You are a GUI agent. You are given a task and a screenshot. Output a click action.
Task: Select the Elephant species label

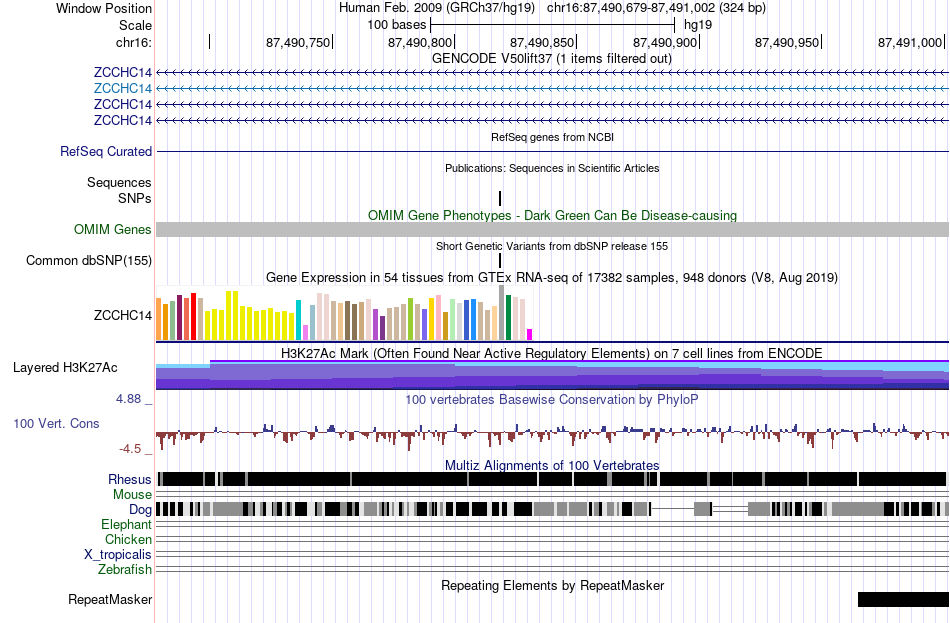126,525
